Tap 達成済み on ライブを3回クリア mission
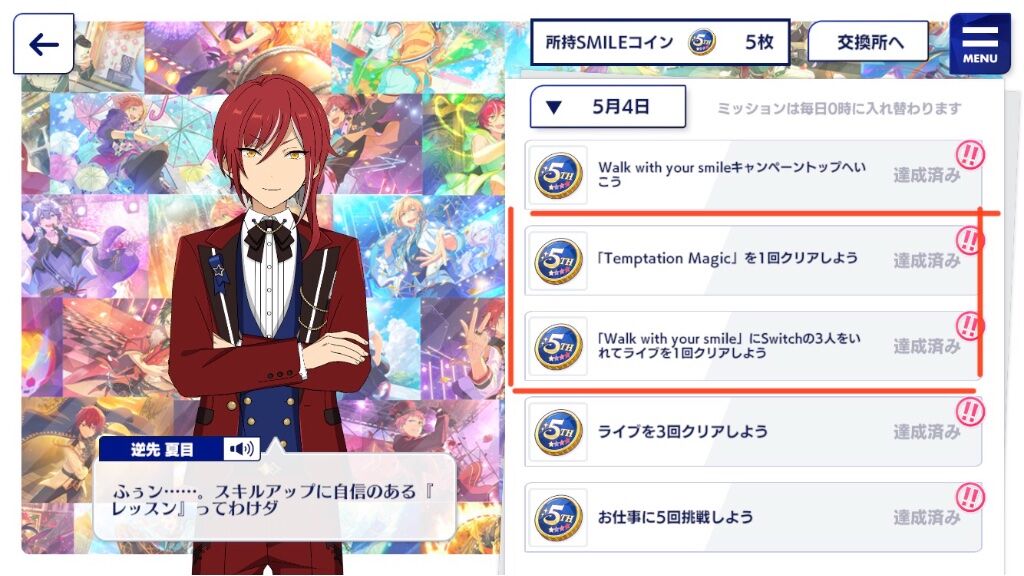Viewport: 1024px width, 576px height. point(926,432)
